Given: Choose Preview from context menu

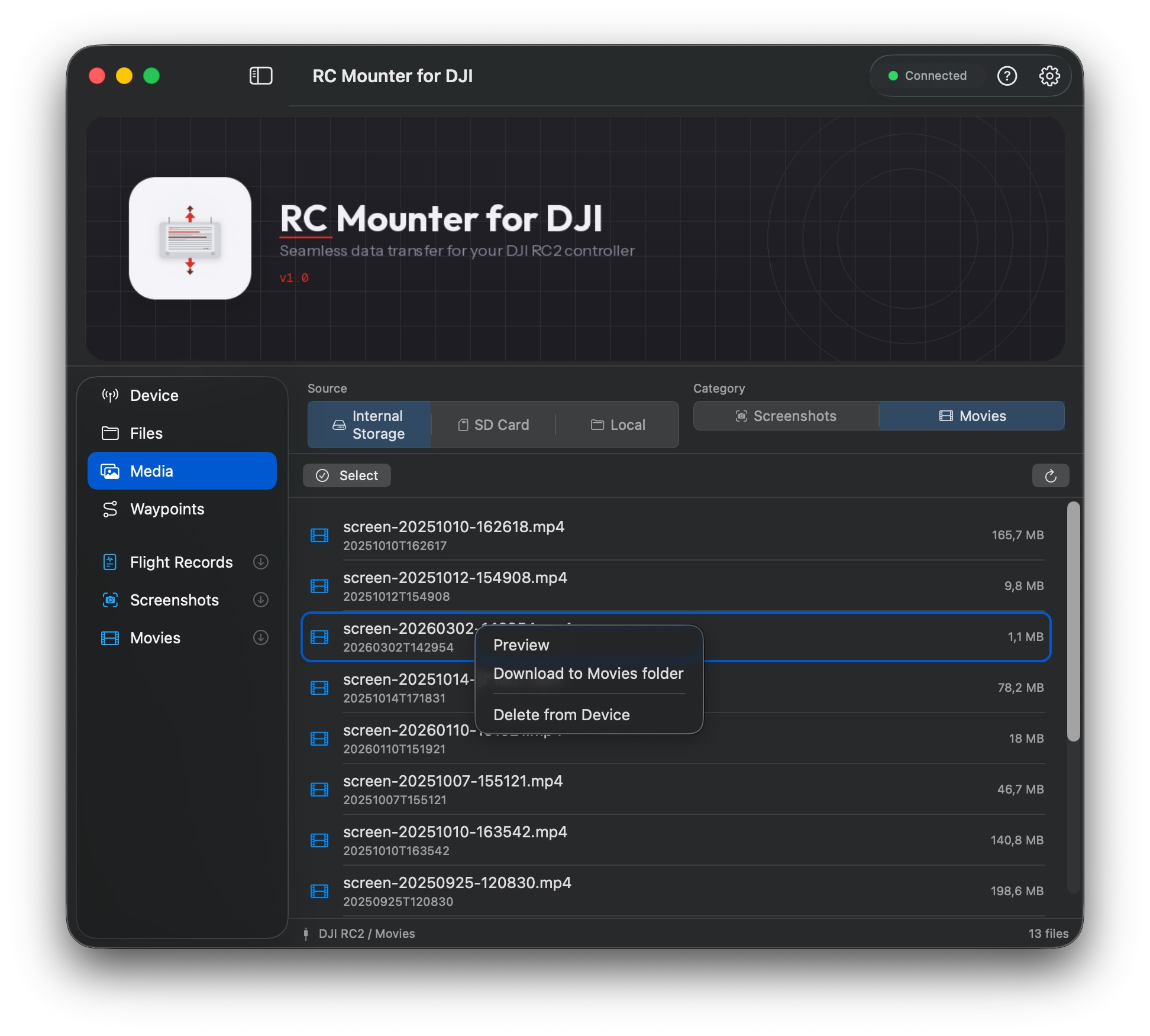Looking at the screenshot, I should (589, 645).
